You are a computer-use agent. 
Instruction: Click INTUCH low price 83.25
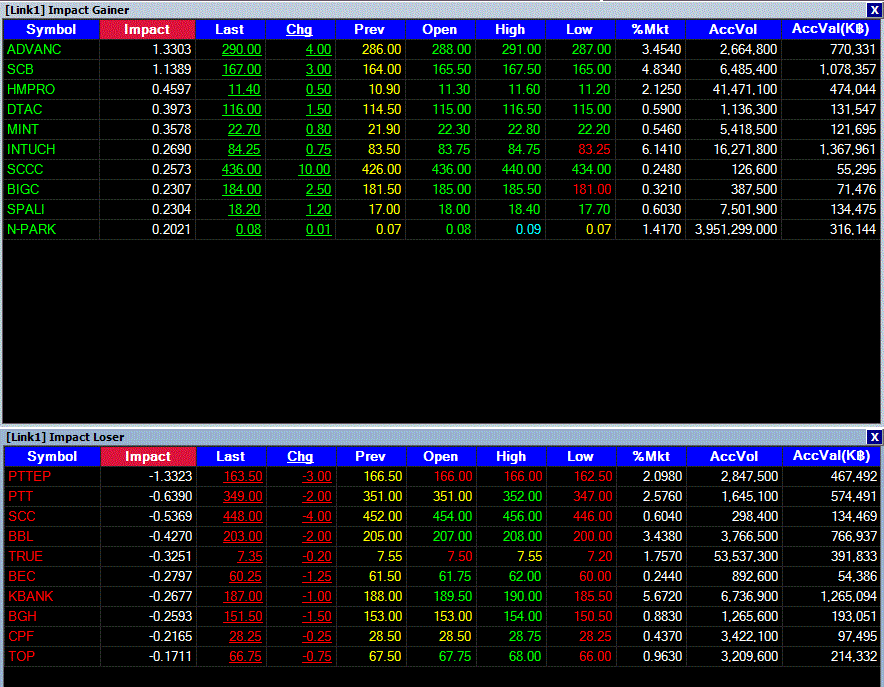[594, 149]
